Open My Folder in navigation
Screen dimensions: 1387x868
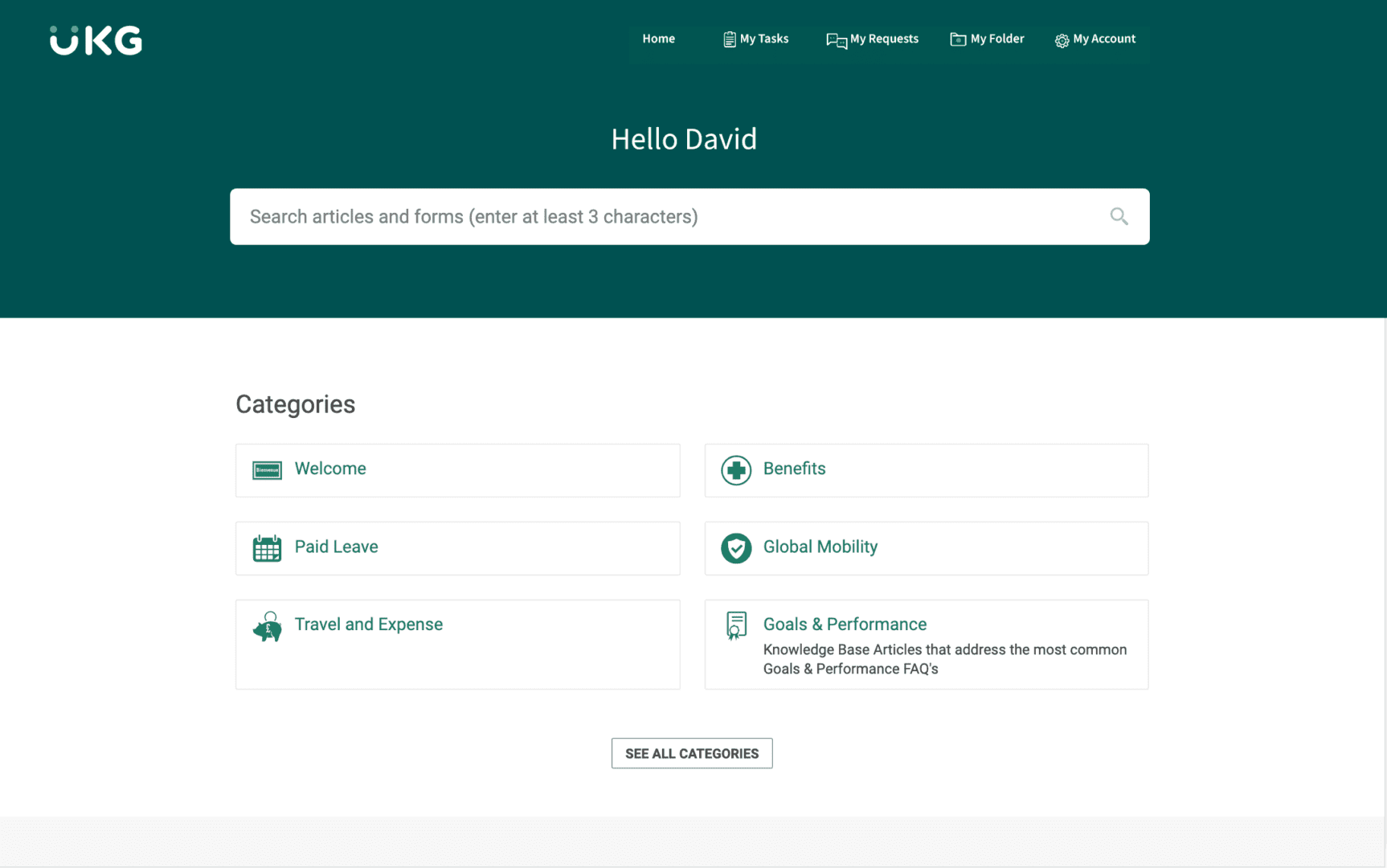(x=987, y=39)
